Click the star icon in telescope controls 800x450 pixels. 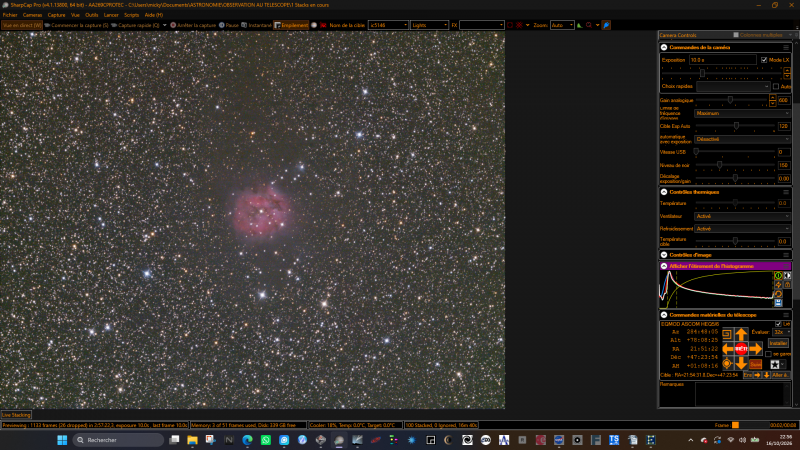775,364
